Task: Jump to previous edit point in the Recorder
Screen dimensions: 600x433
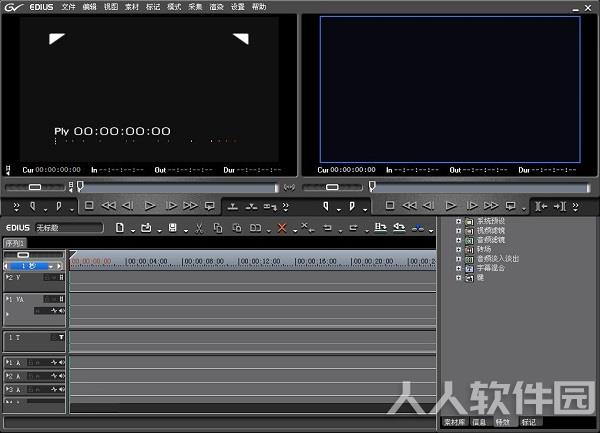Action: coord(541,207)
